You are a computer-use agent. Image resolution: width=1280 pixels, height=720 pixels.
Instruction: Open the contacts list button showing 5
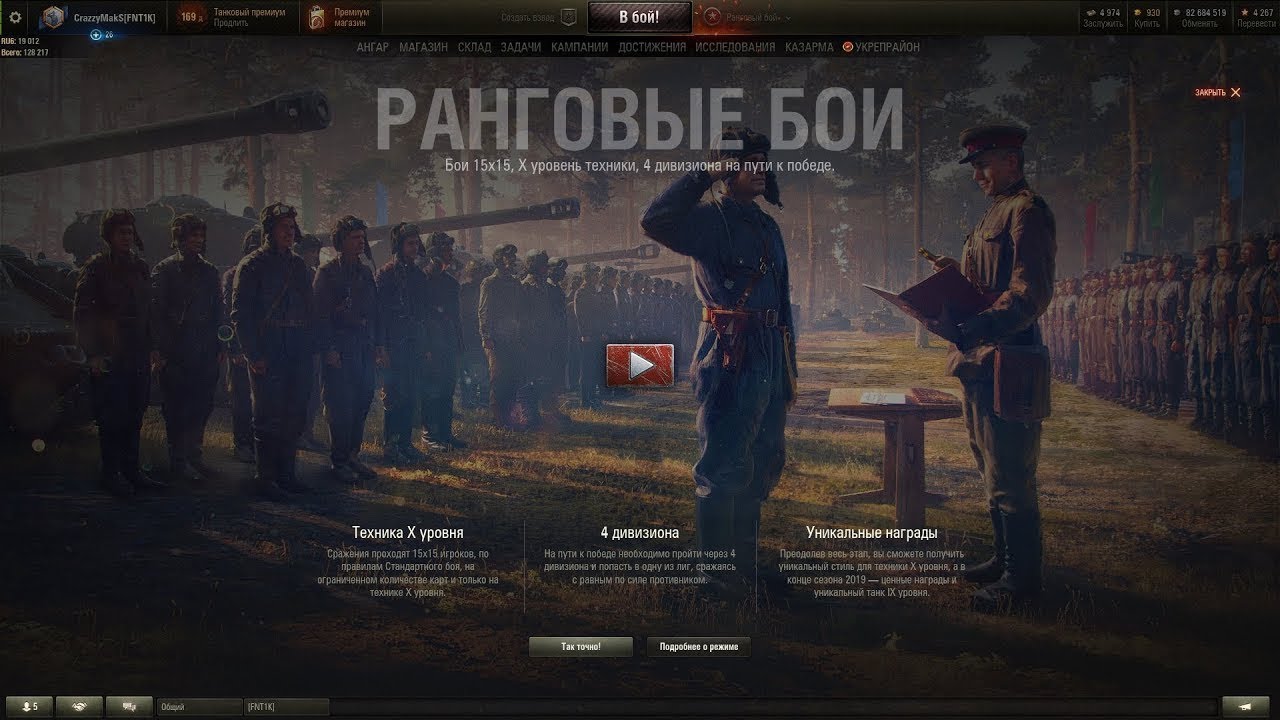(x=27, y=706)
